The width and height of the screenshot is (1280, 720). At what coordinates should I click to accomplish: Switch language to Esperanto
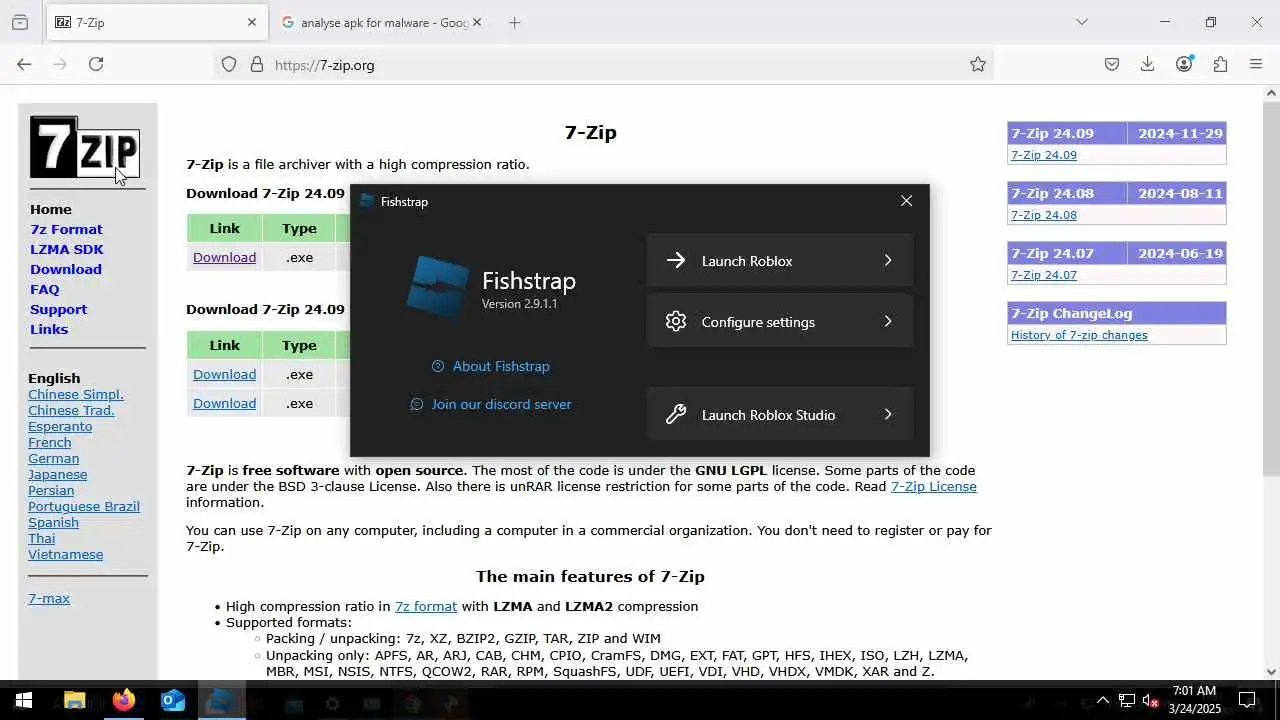60,426
